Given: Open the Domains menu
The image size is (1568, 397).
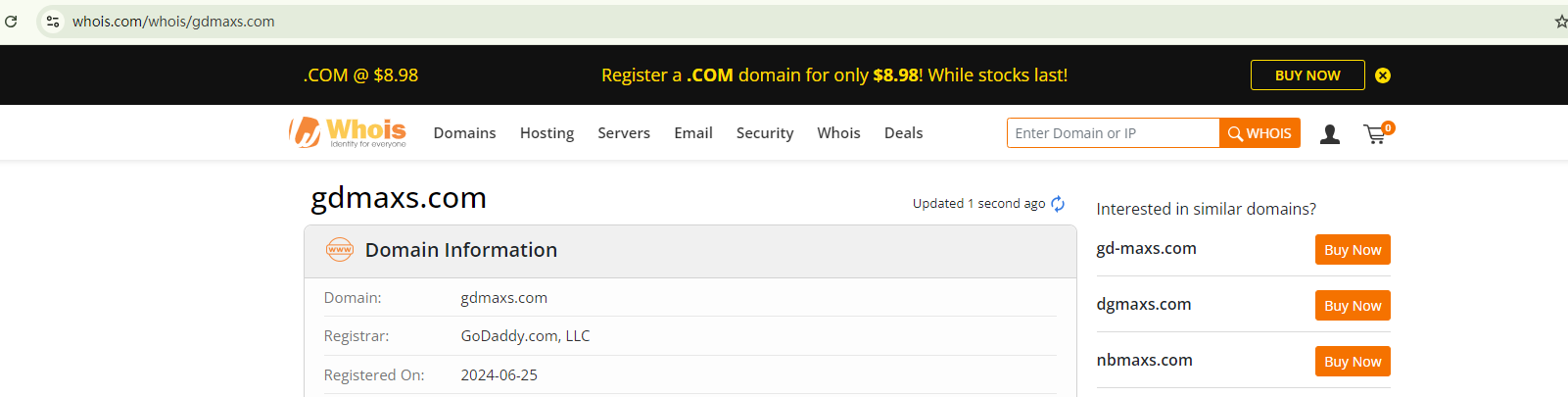Looking at the screenshot, I should pos(464,133).
